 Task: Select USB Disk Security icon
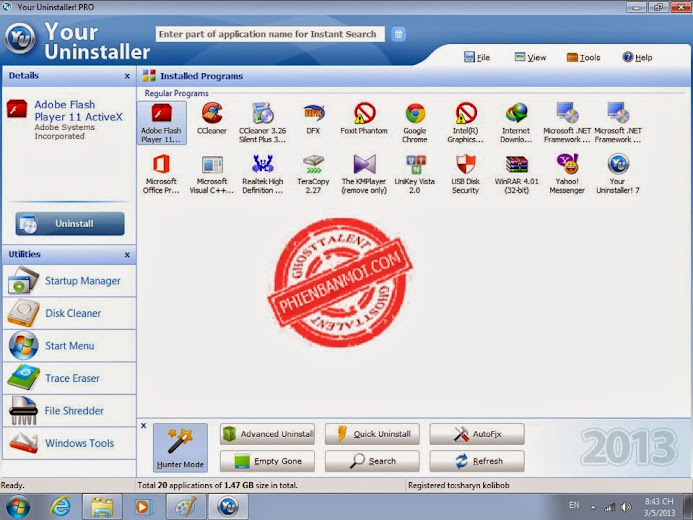[x=466, y=174]
